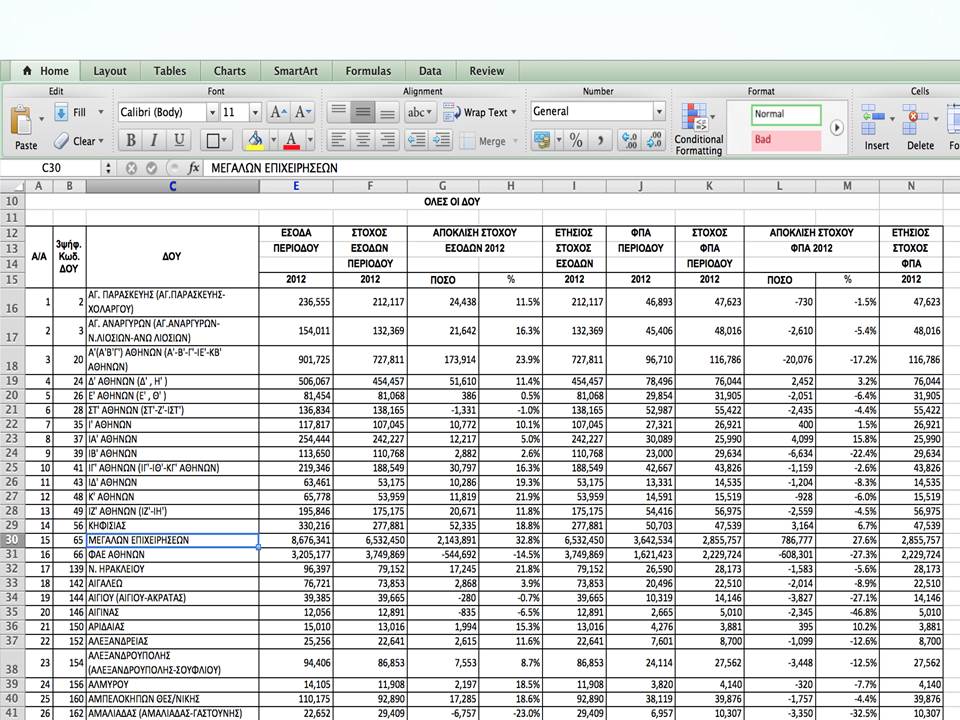
Task: Open the font name dropdown
Action: tap(212, 112)
